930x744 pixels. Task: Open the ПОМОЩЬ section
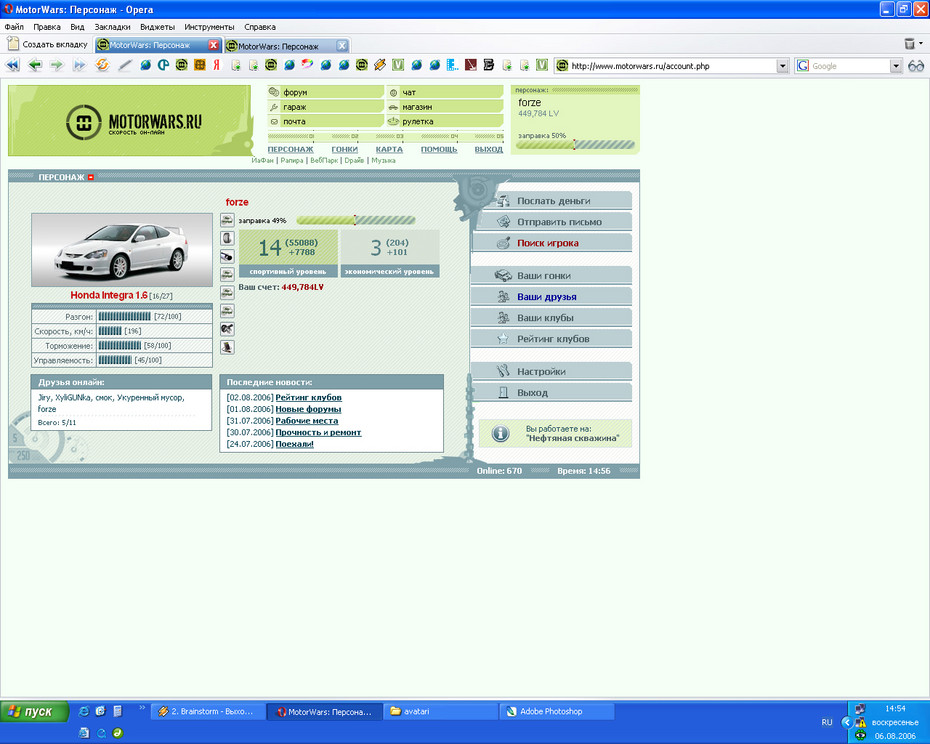tap(439, 149)
